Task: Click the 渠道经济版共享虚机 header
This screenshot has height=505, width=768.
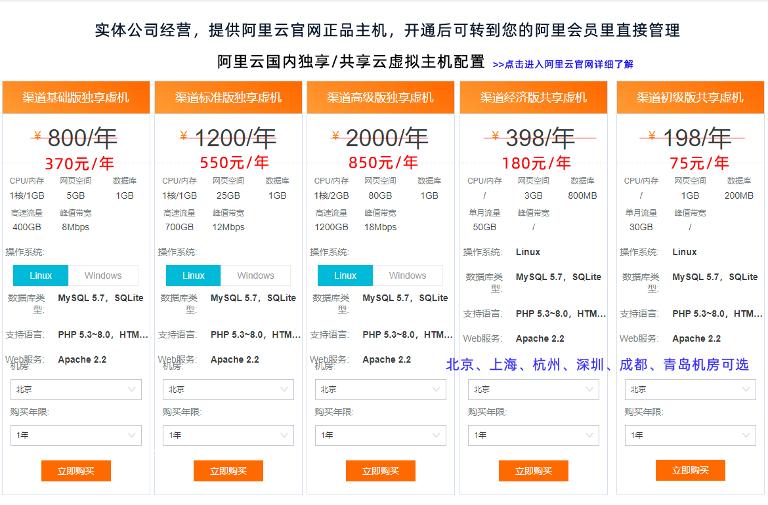Action: tap(533, 97)
